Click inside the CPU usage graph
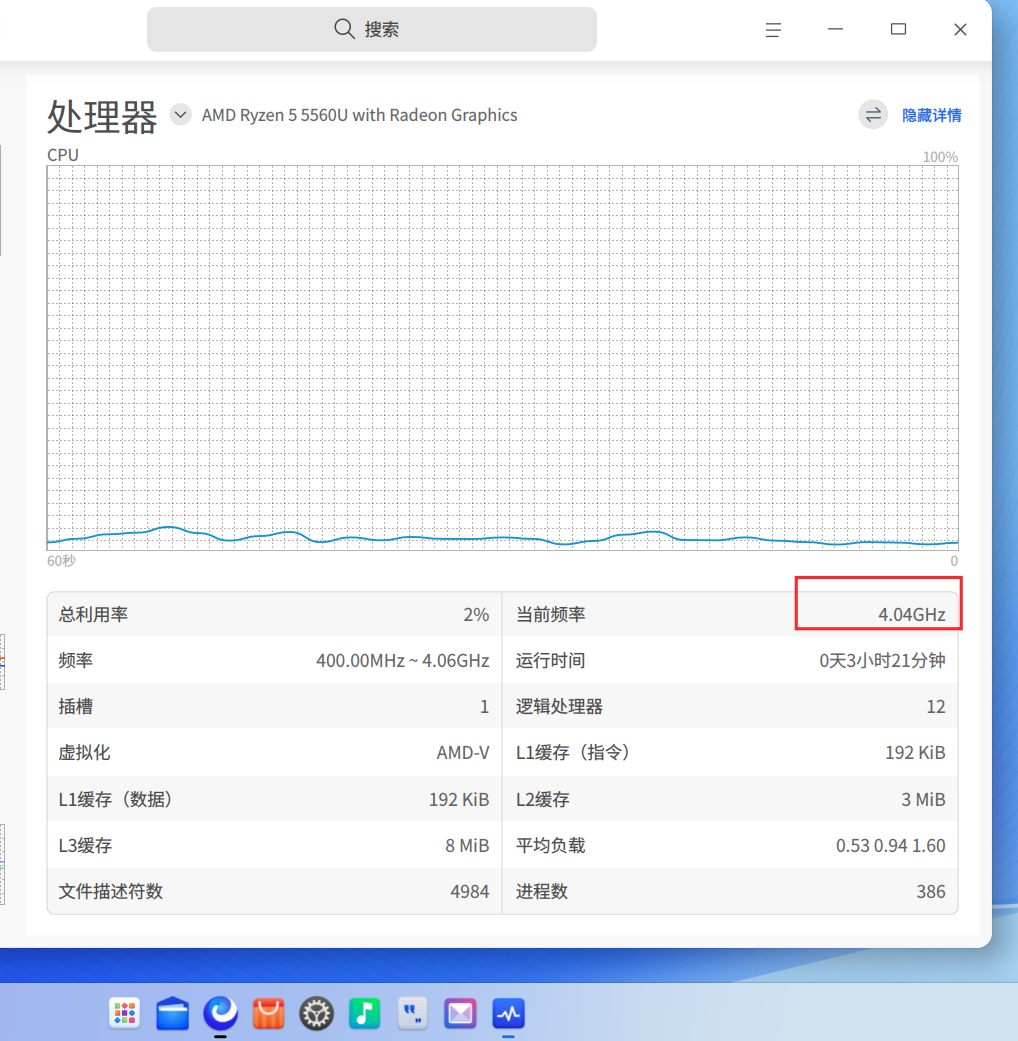Image resolution: width=1018 pixels, height=1041 pixels. pos(502,357)
